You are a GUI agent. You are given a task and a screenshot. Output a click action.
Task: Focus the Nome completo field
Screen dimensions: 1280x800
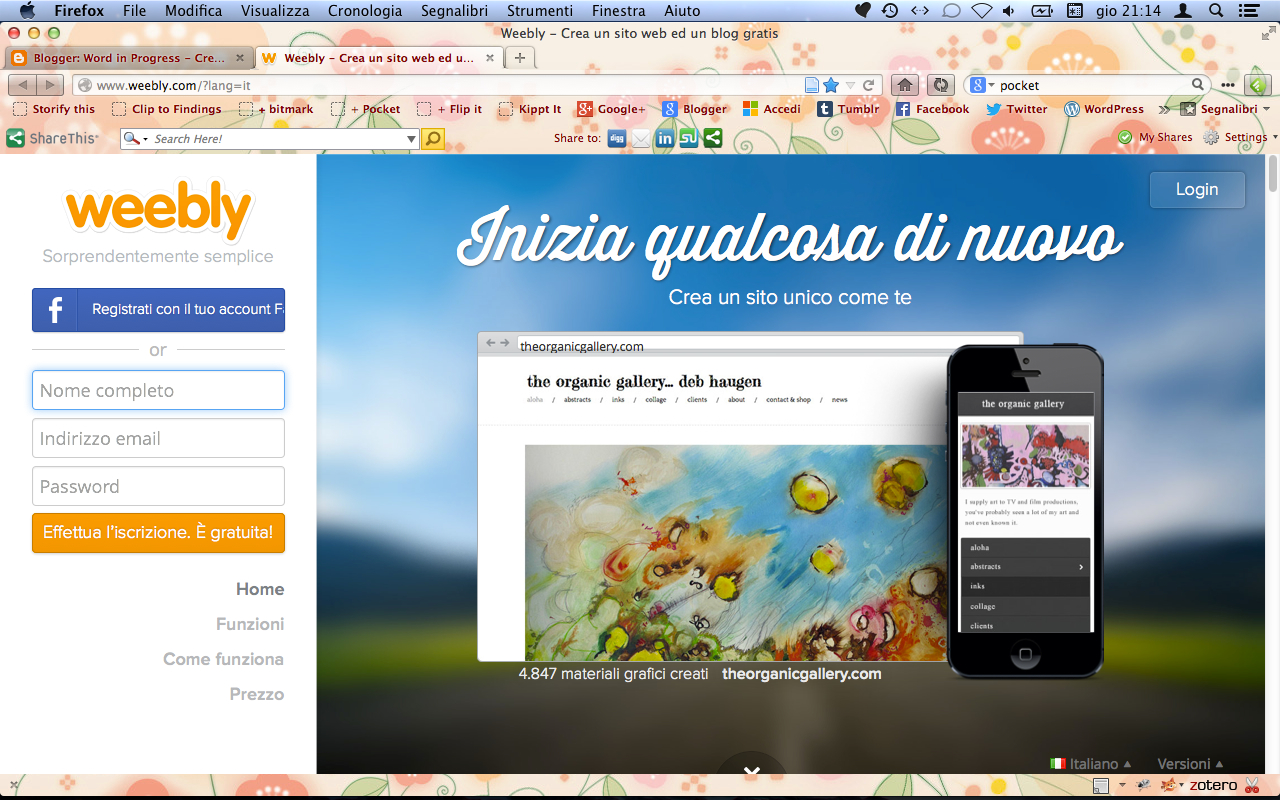click(x=158, y=390)
